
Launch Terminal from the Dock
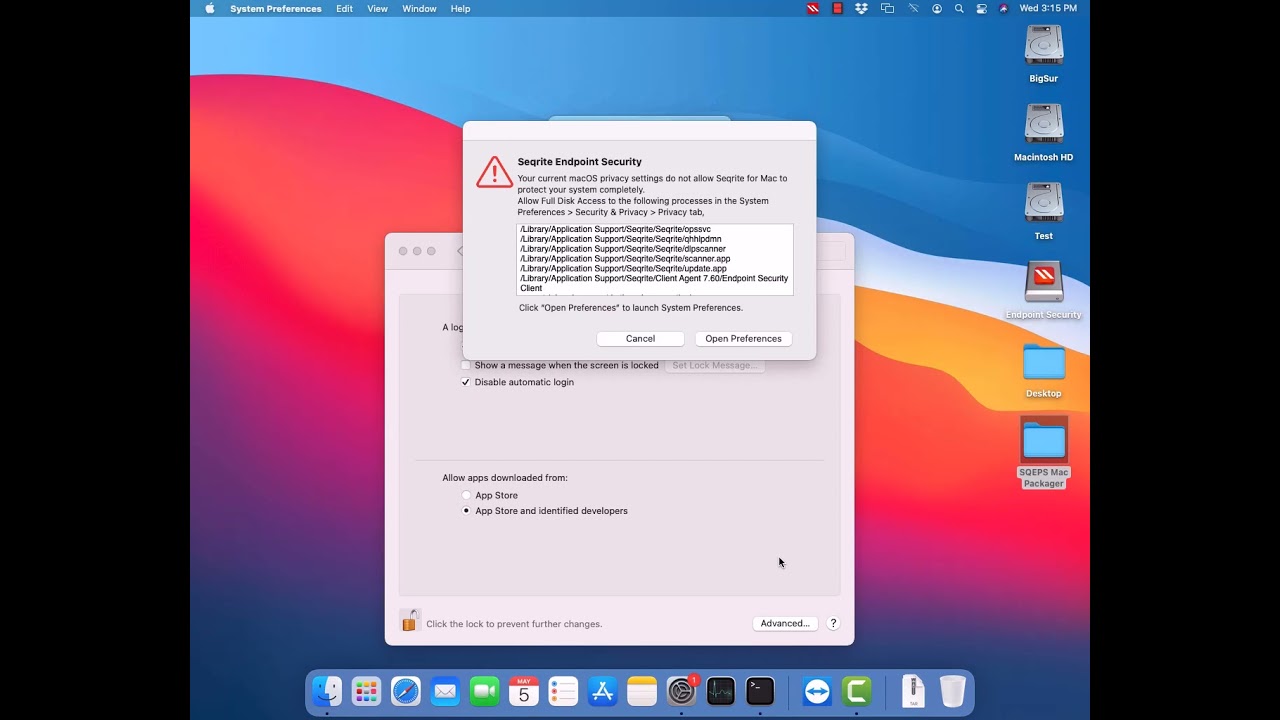760,691
